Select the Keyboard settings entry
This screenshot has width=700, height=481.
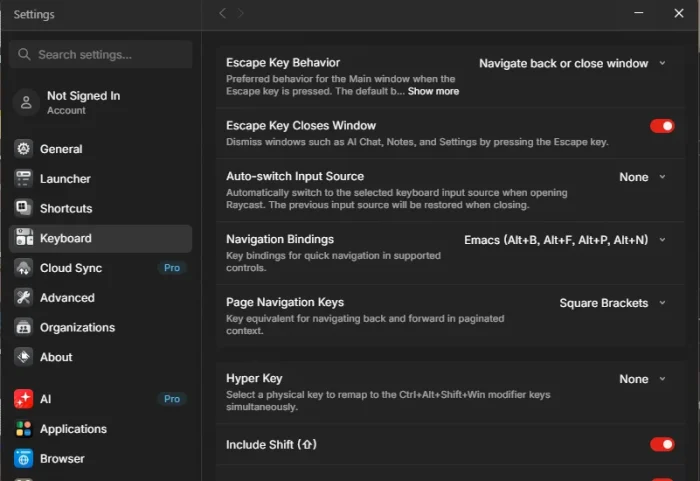[100, 238]
